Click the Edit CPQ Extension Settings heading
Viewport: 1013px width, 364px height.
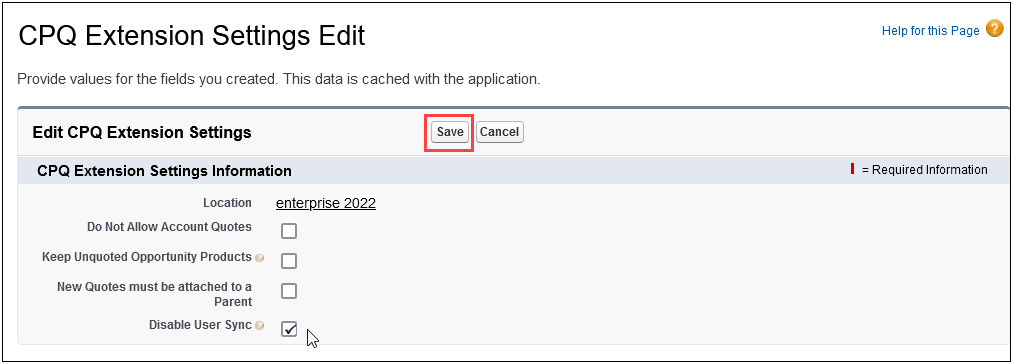(141, 133)
